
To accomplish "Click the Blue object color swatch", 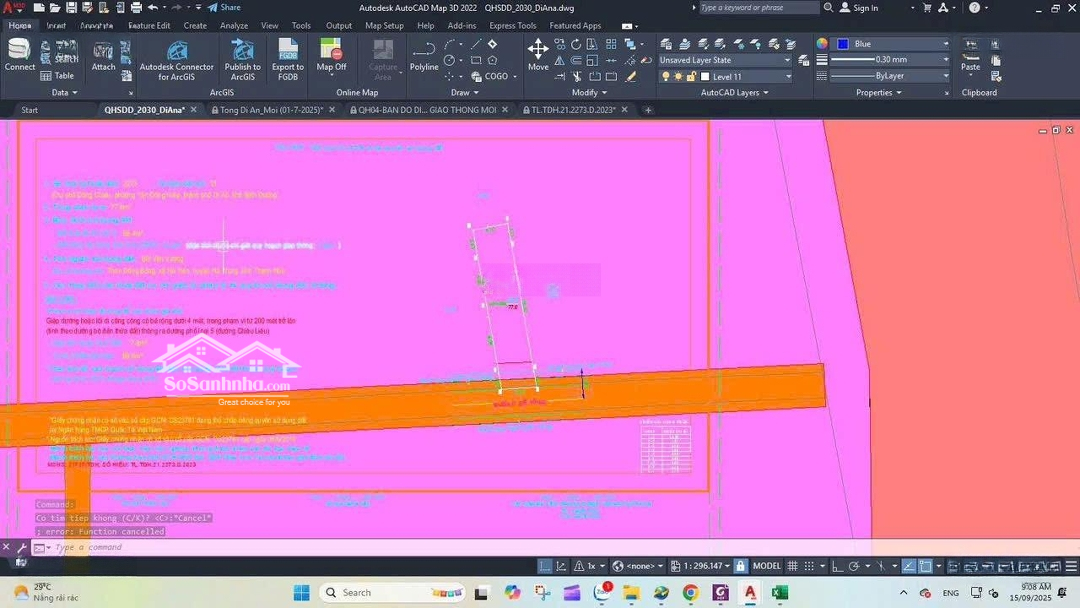I will [x=843, y=44].
